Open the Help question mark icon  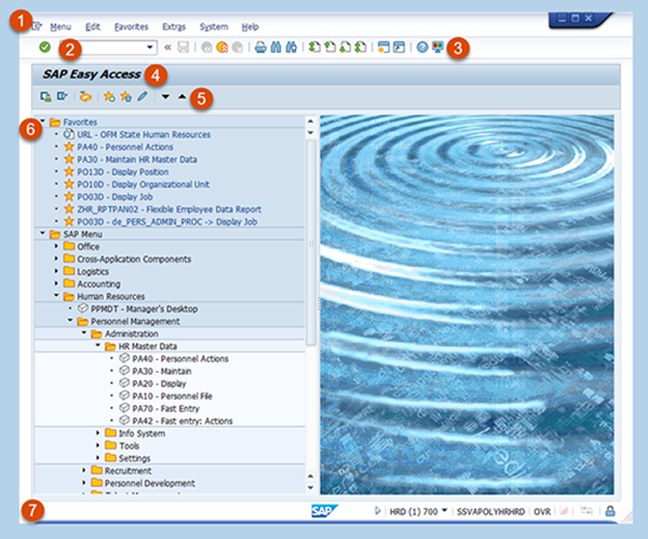tap(422, 47)
